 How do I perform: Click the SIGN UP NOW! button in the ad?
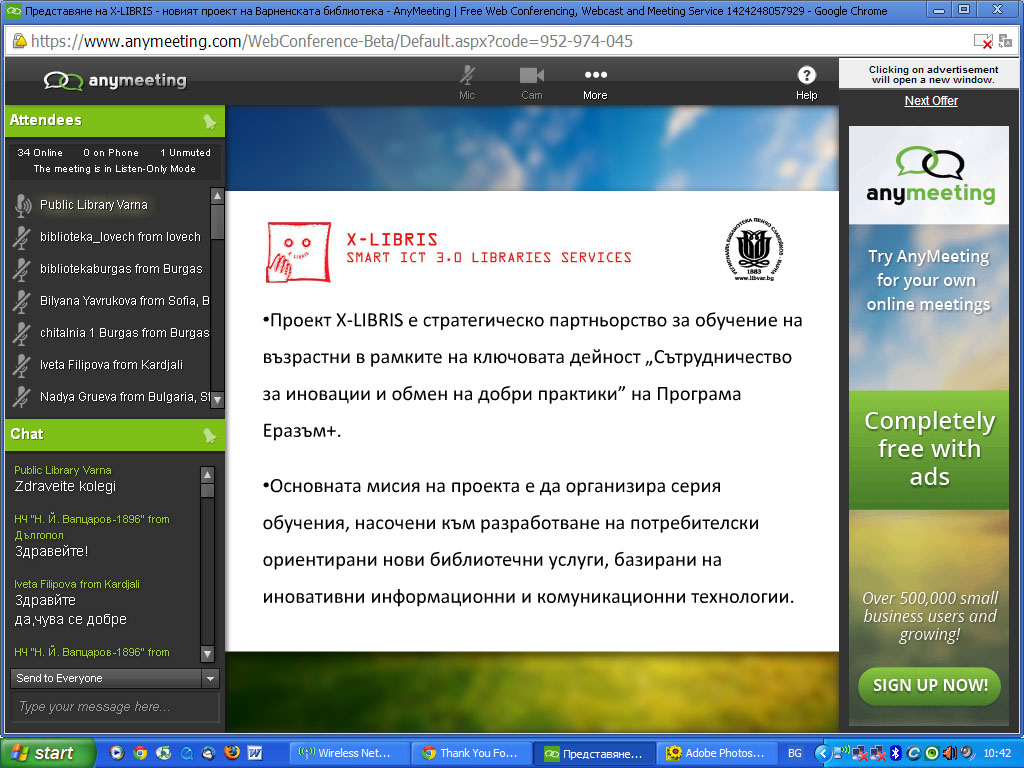point(930,686)
